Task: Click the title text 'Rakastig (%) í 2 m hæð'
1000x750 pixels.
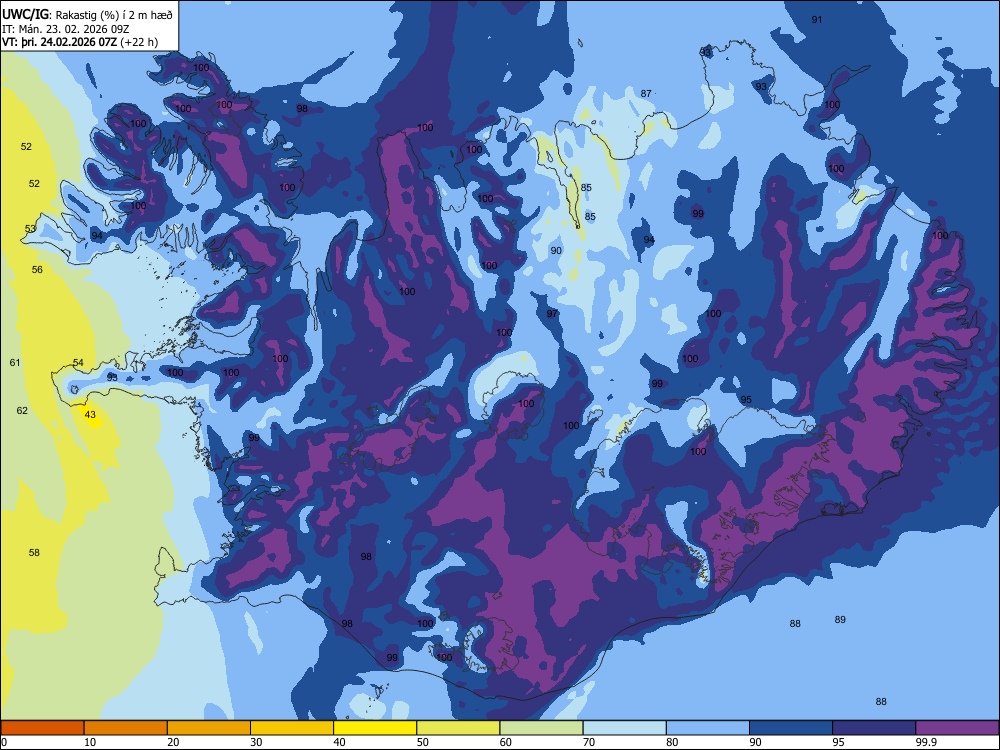Action: 114,15
